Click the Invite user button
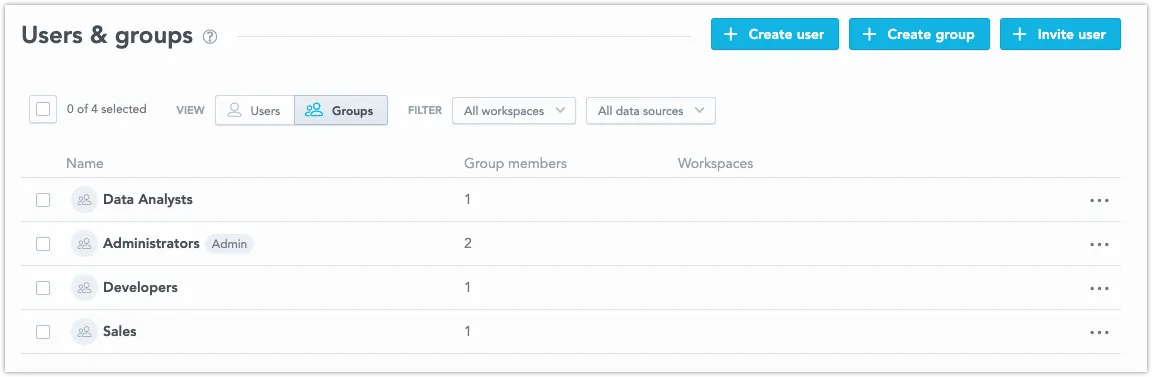The height and width of the screenshot is (377, 1152). pos(1060,35)
